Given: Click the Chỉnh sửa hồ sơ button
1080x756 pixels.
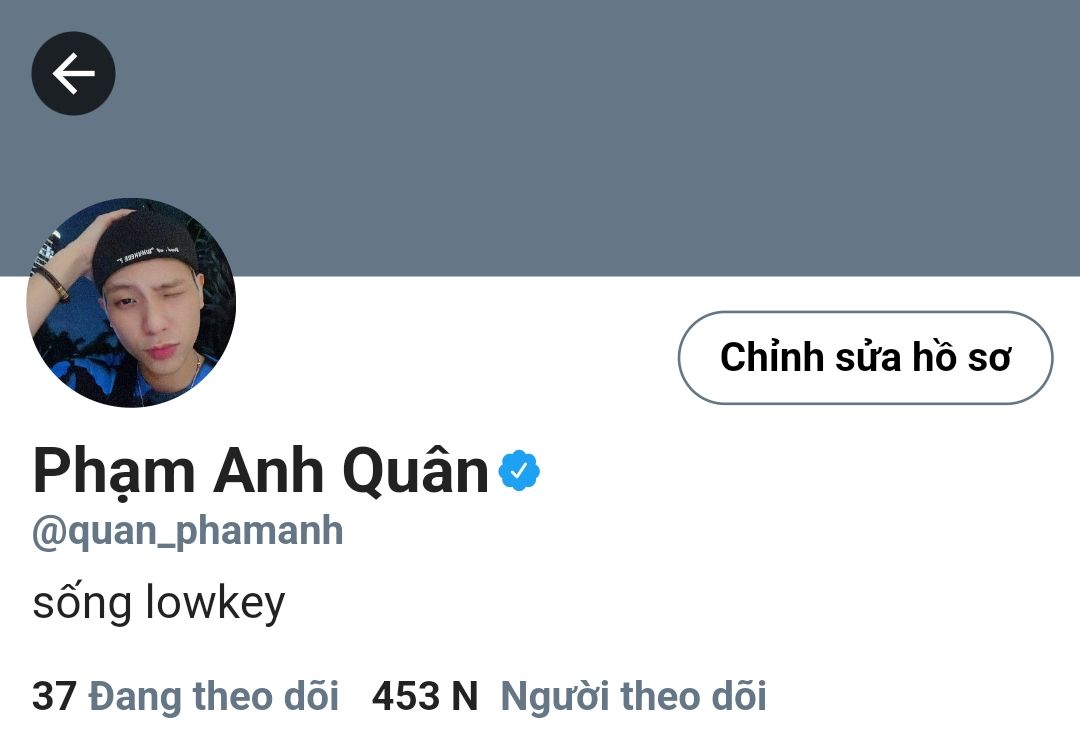Looking at the screenshot, I should tap(865, 357).
